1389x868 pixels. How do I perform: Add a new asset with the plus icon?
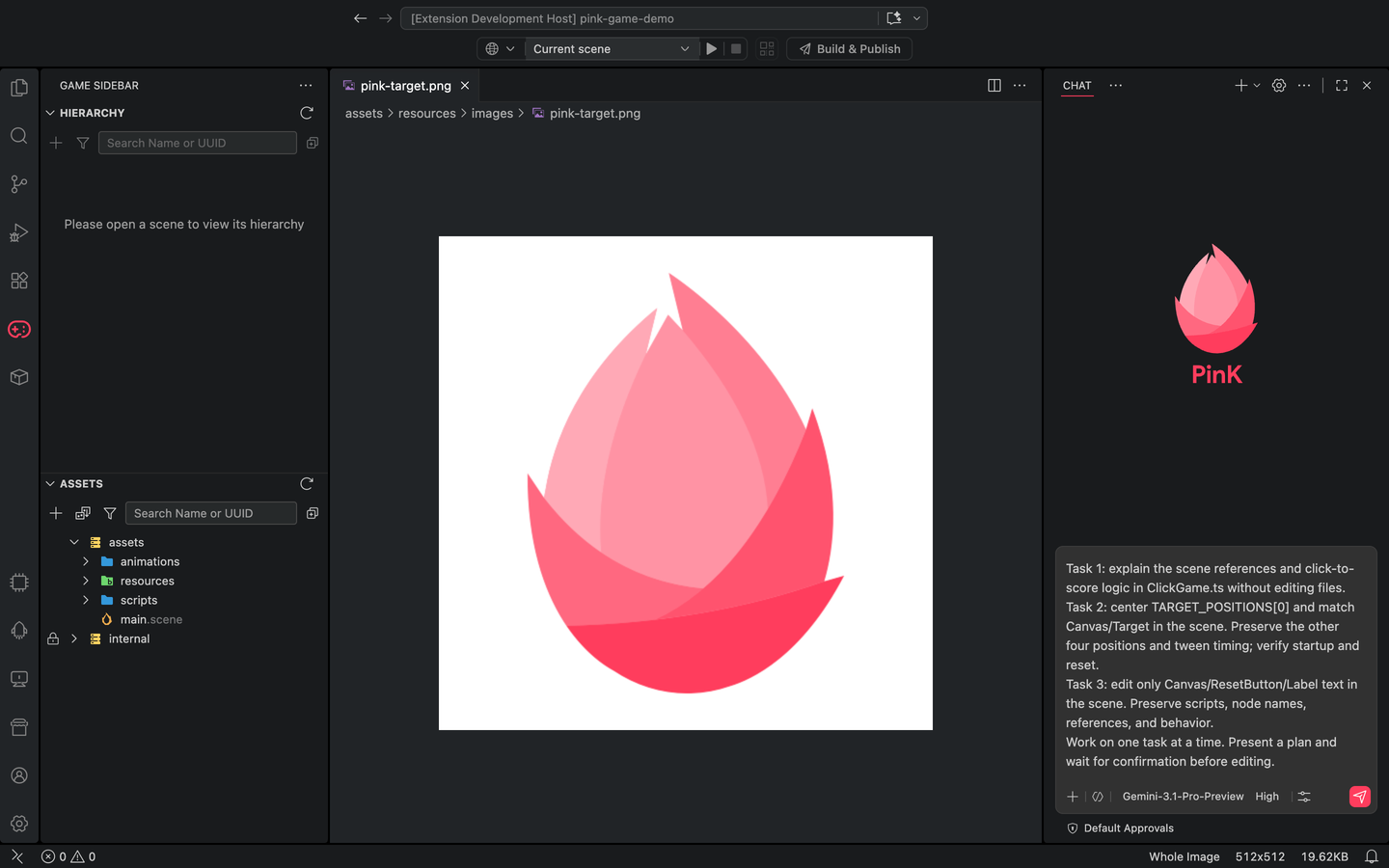[56, 513]
